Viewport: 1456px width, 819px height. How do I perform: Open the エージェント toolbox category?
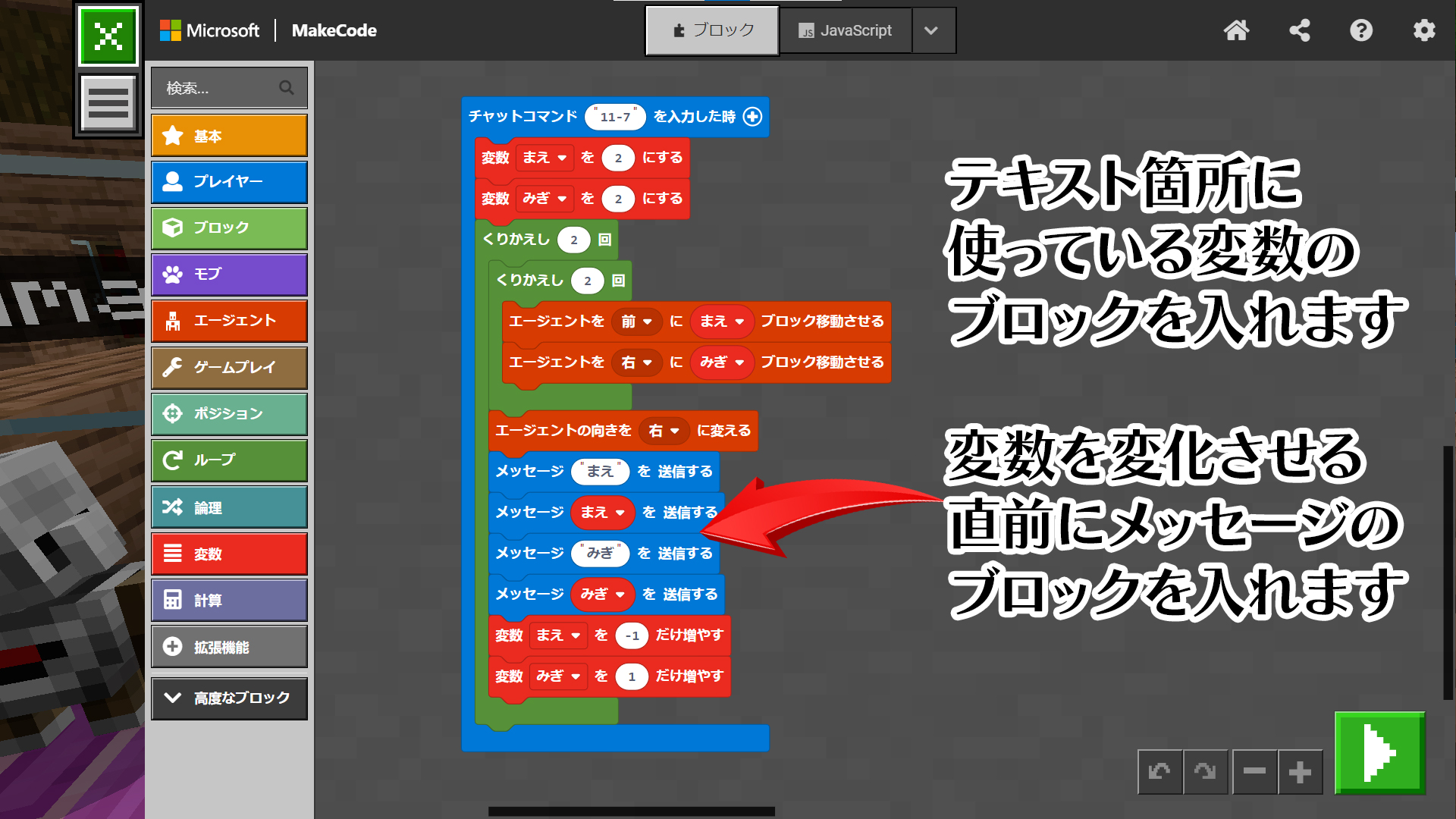pyautogui.click(x=229, y=321)
